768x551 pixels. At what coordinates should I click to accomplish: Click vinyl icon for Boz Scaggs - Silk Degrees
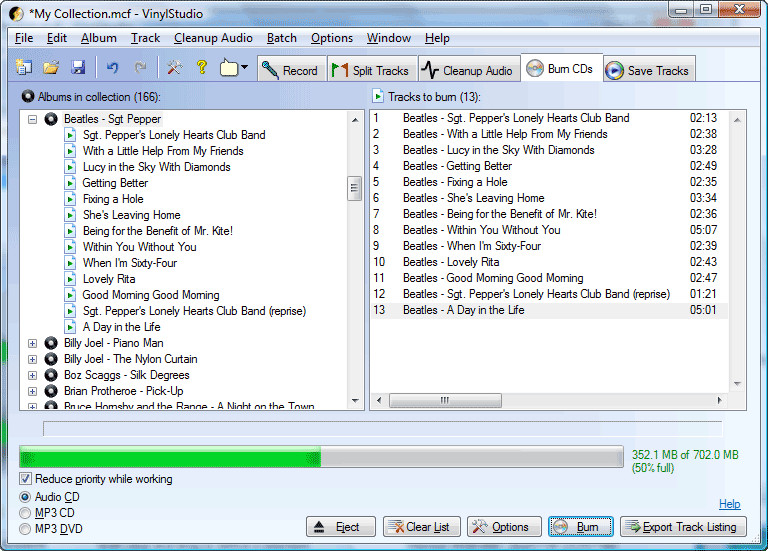51,375
